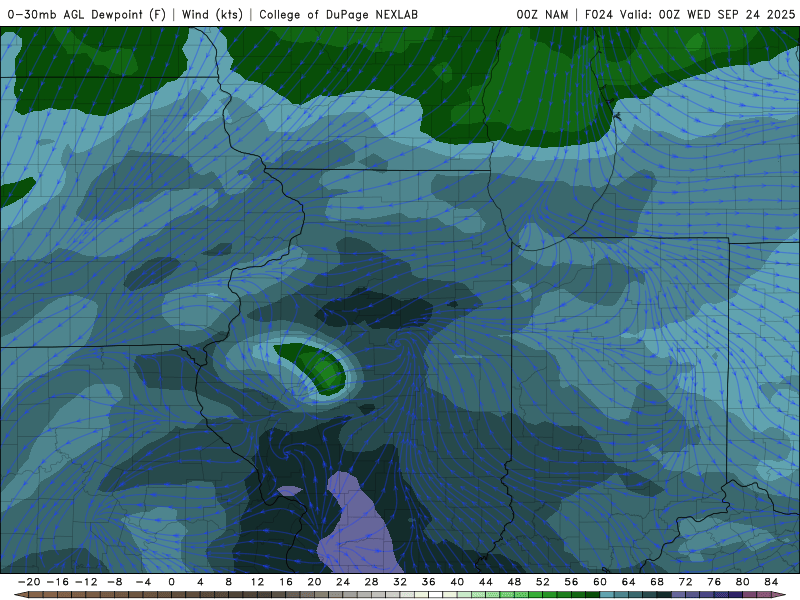Screen dimensions: 800x600
Task: Click the 16 value on the color scale
Action: [x=286, y=582]
